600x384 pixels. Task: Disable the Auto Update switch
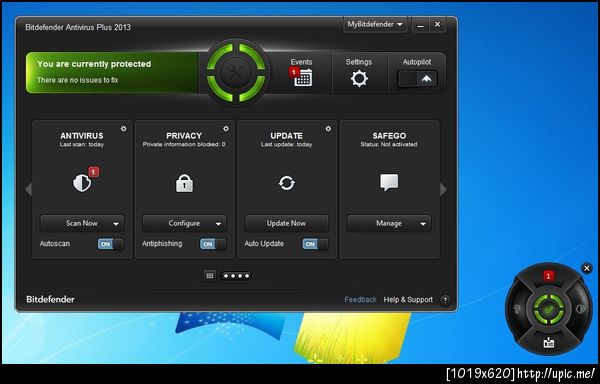pos(316,244)
